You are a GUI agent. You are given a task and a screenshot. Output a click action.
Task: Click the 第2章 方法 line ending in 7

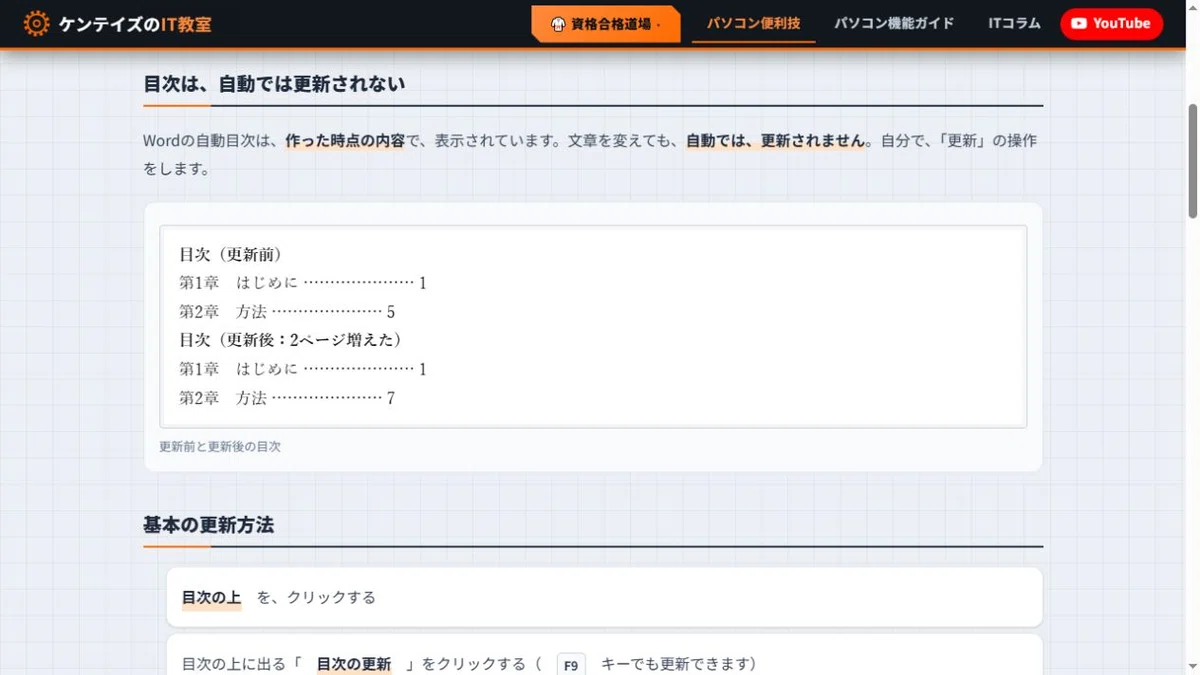[x=287, y=398]
